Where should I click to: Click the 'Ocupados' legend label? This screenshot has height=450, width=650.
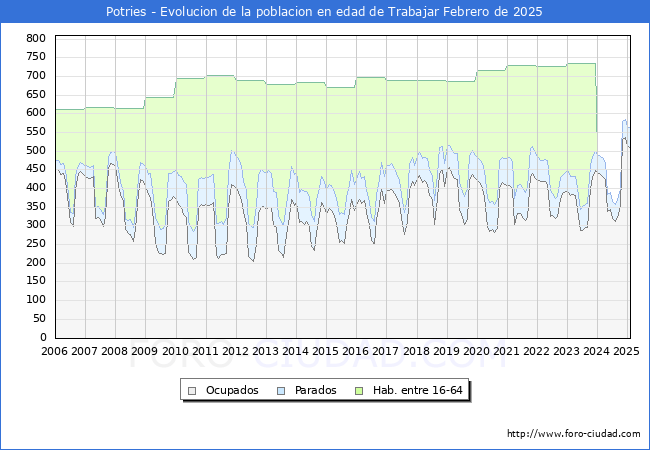point(232,390)
